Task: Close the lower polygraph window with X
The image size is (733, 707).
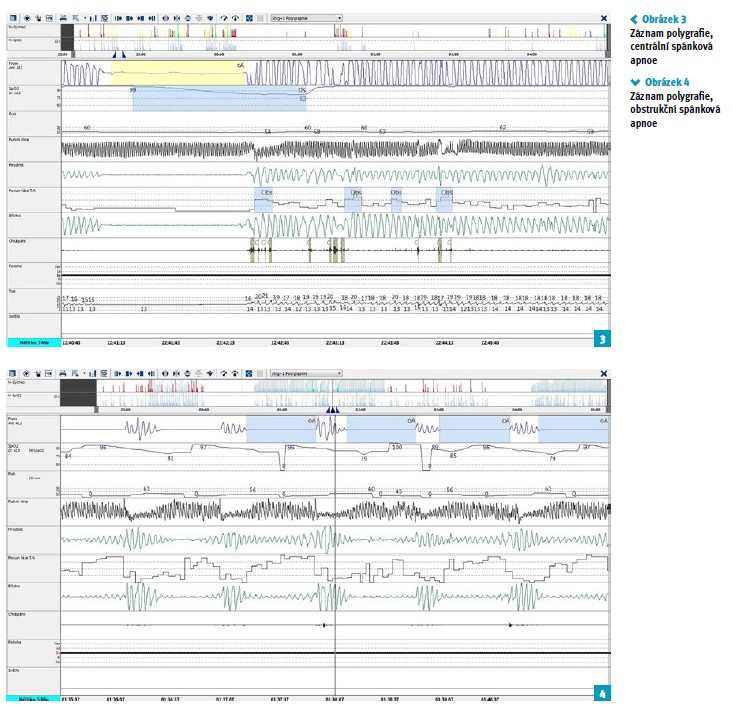Action: click(x=603, y=373)
